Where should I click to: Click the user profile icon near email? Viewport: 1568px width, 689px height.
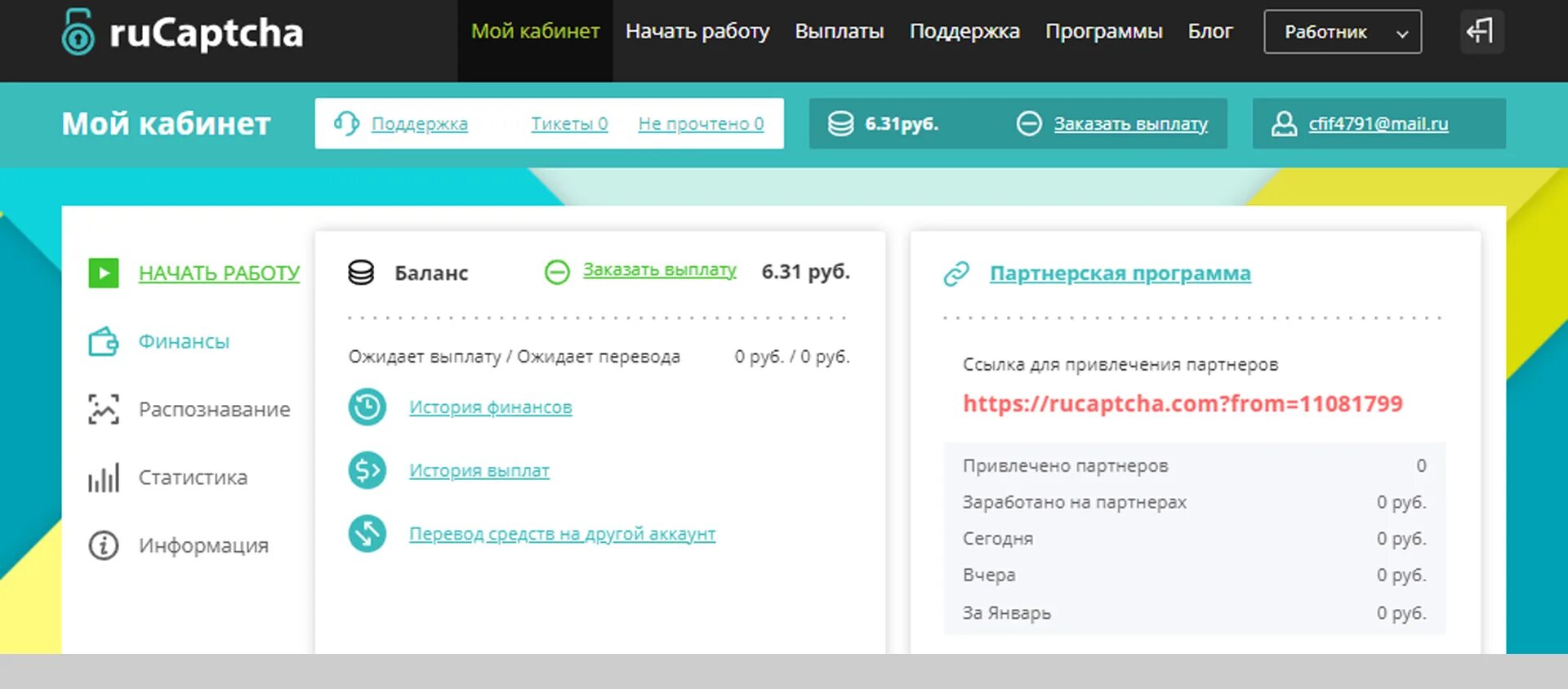click(1284, 123)
